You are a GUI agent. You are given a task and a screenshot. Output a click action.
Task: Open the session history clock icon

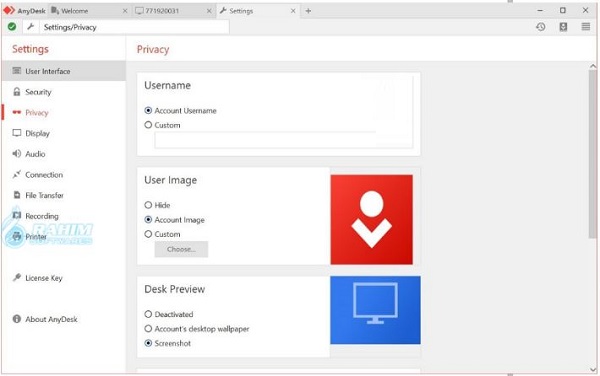coord(541,27)
